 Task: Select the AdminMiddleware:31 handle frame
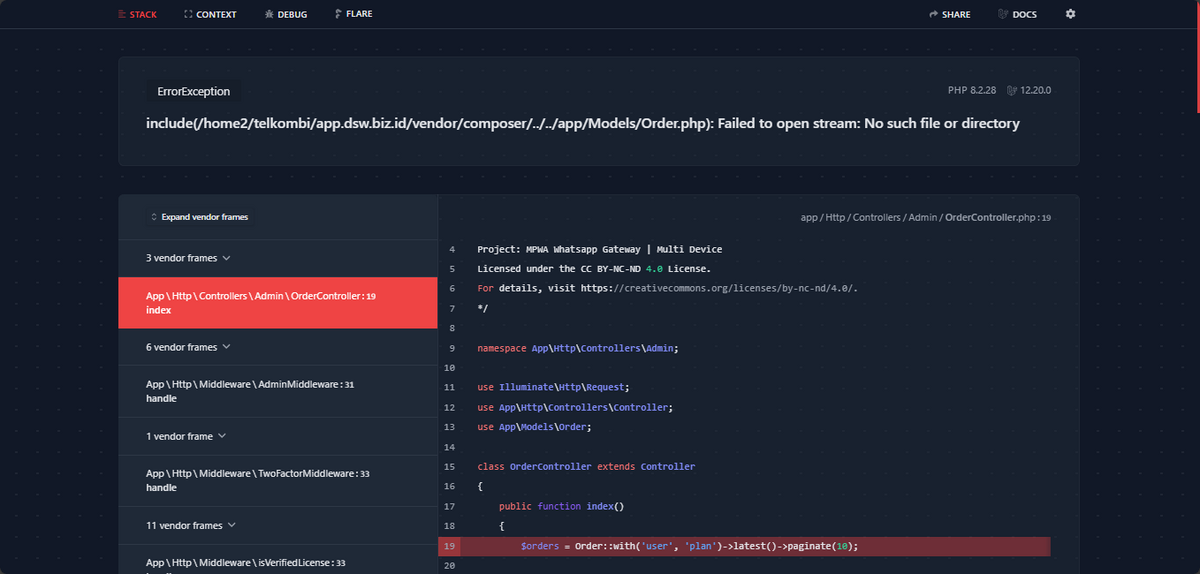(x=278, y=391)
